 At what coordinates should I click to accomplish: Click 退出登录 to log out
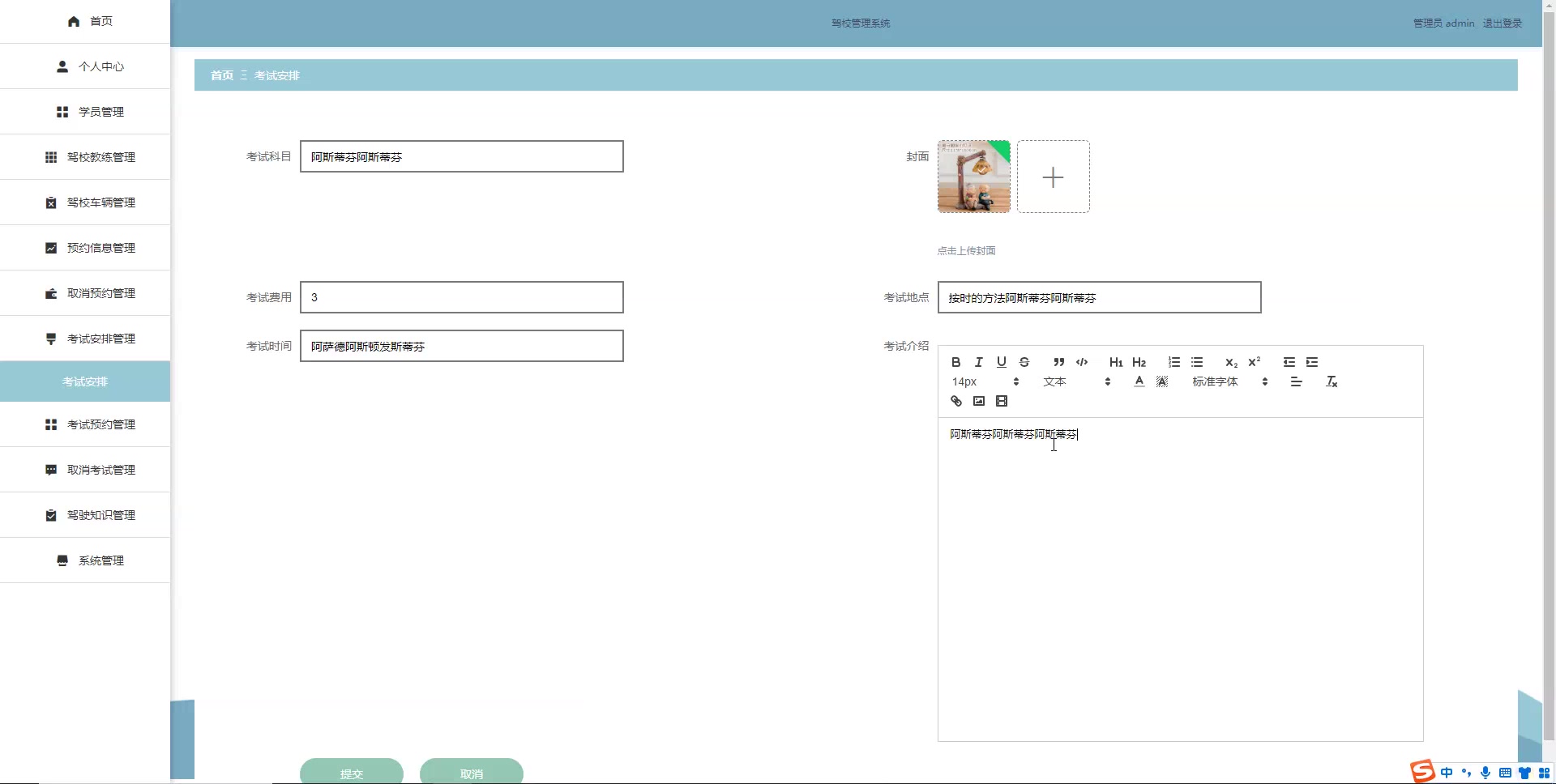[1503, 23]
